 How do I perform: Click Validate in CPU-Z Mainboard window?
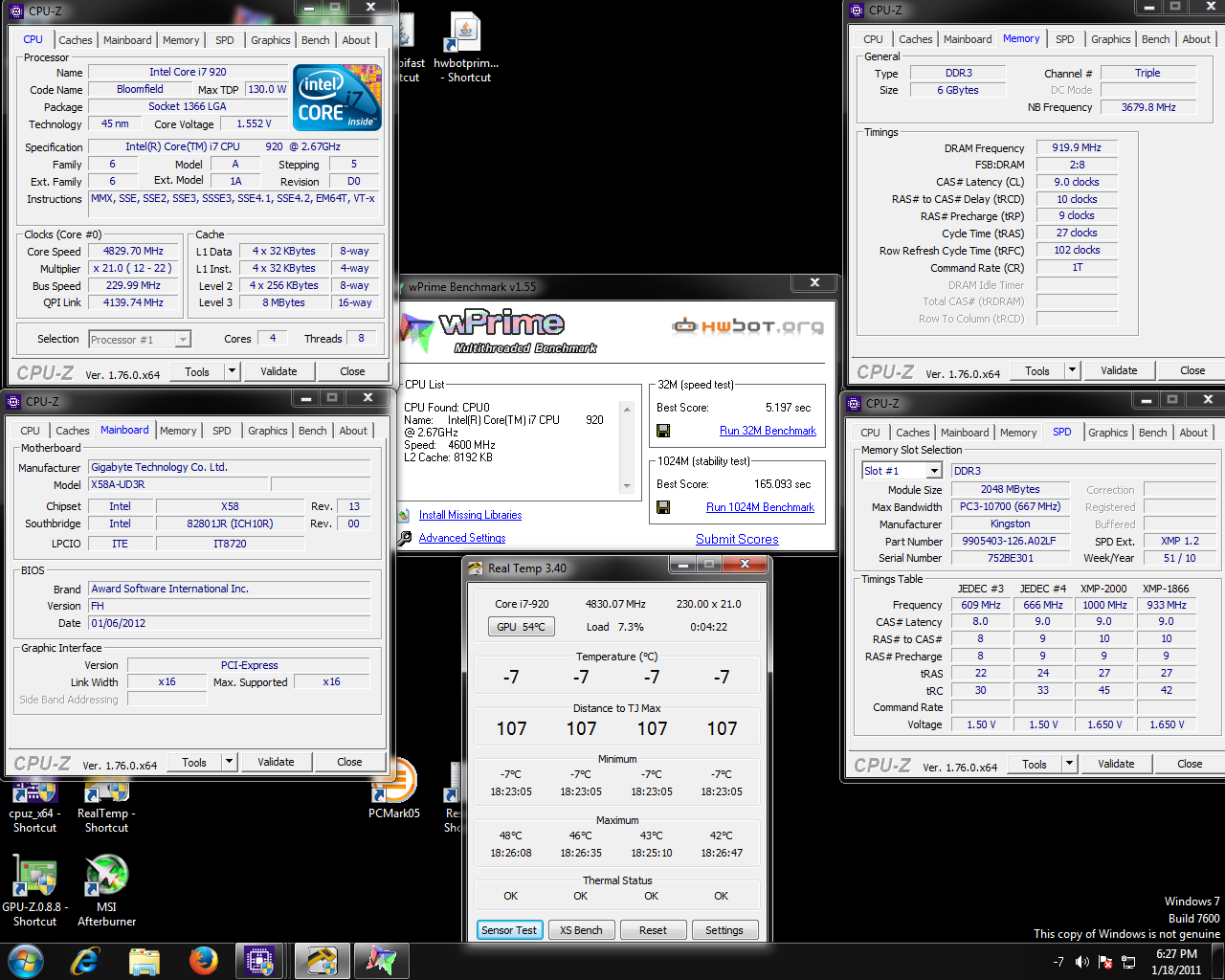click(276, 762)
